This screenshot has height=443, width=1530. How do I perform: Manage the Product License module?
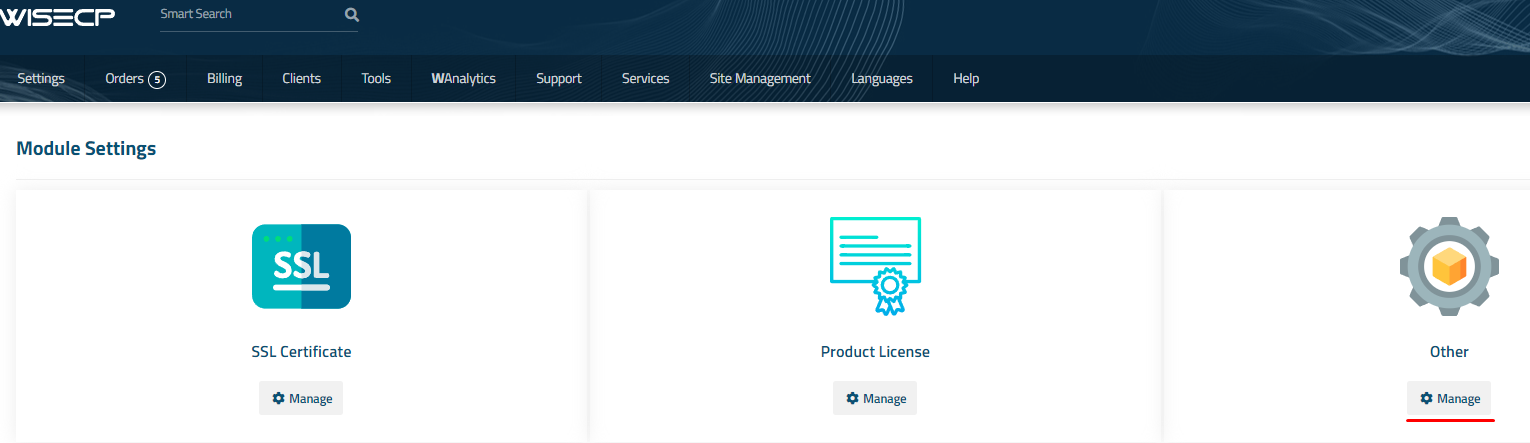pos(875,398)
